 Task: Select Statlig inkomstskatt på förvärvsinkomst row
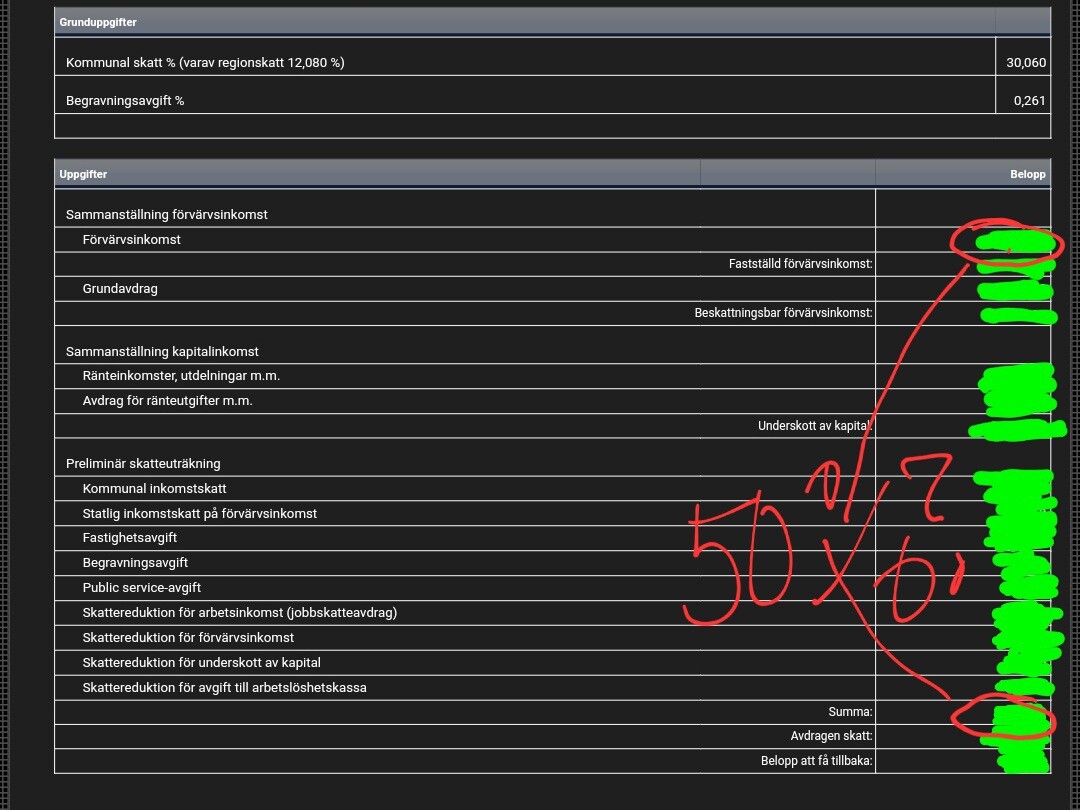click(x=199, y=513)
